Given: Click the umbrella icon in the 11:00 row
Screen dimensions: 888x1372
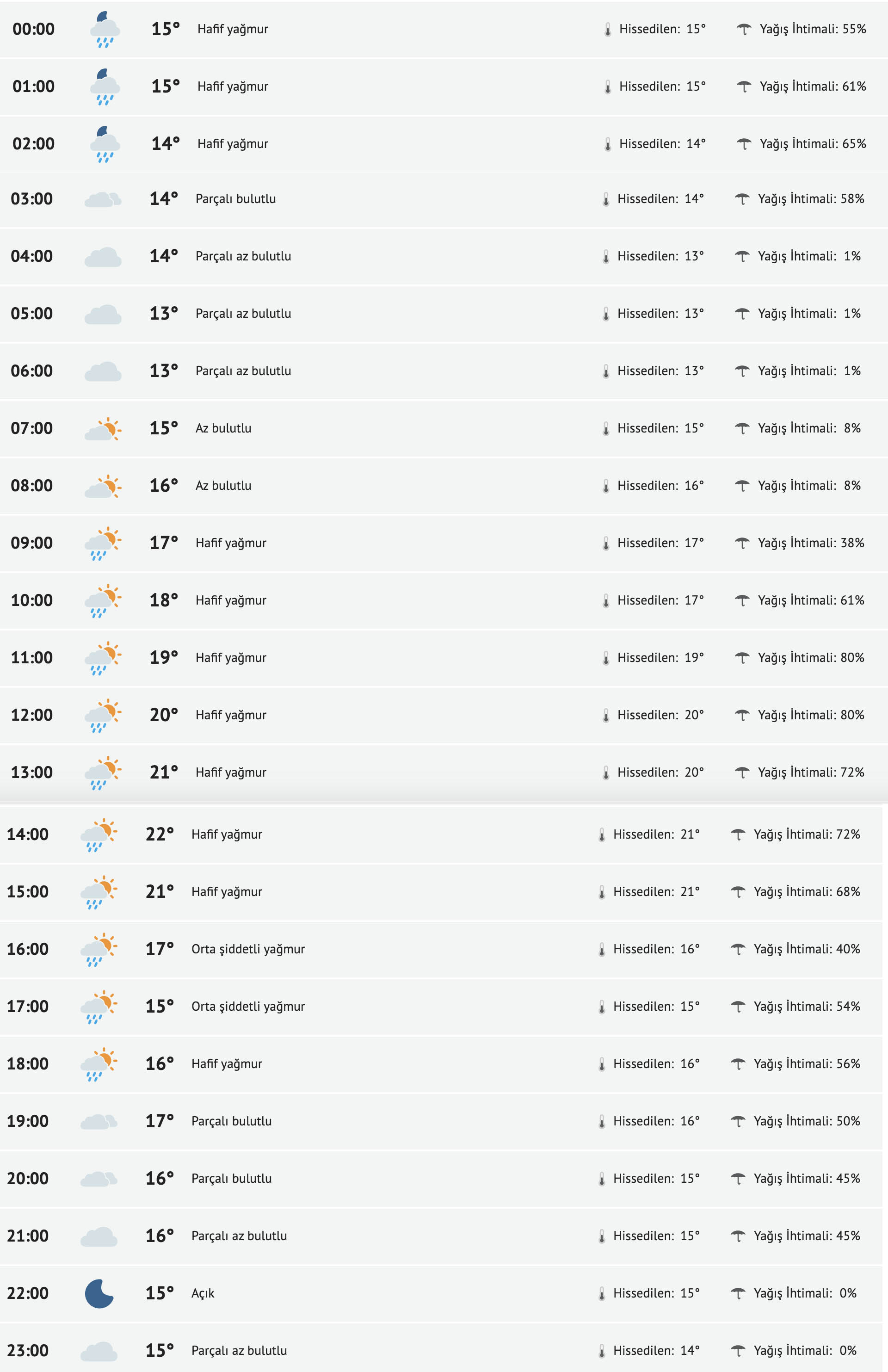Looking at the screenshot, I should pos(742,658).
